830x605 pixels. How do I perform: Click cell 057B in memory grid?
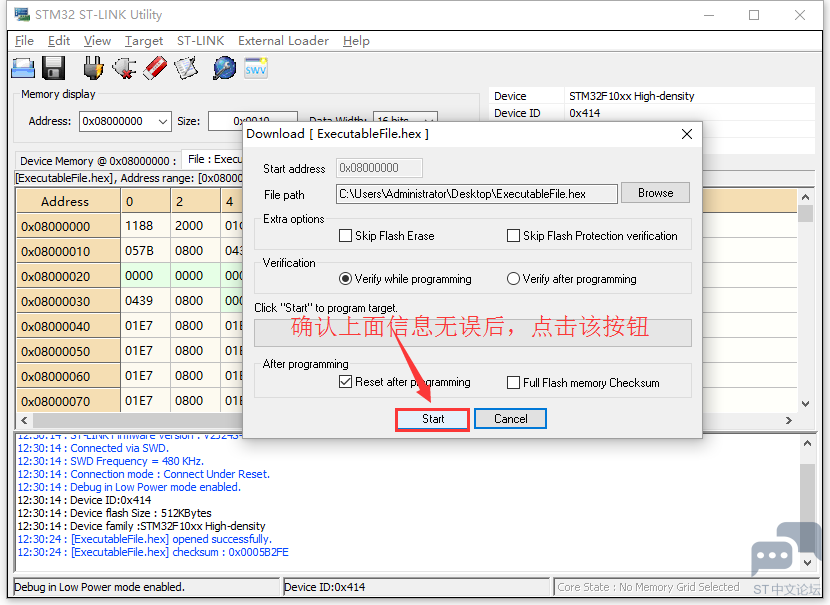(146, 251)
